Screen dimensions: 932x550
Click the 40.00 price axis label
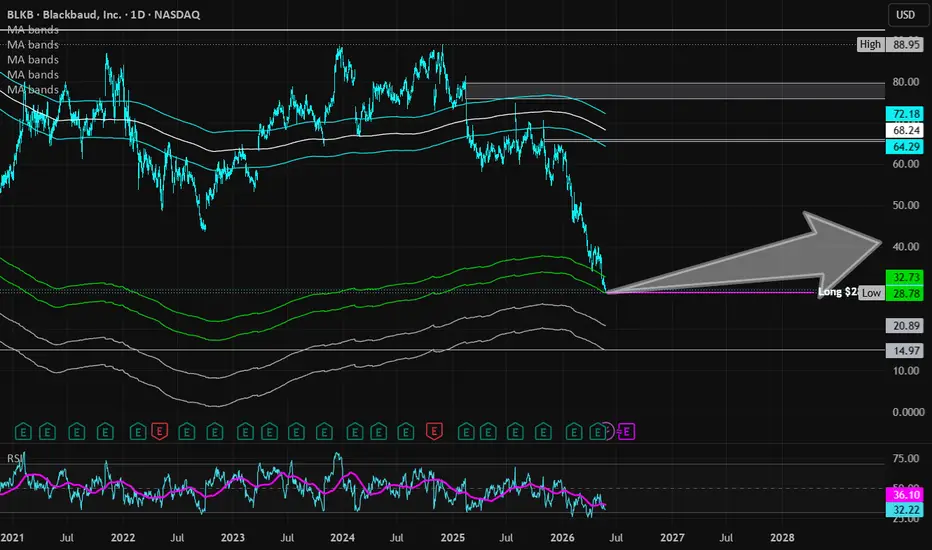906,246
